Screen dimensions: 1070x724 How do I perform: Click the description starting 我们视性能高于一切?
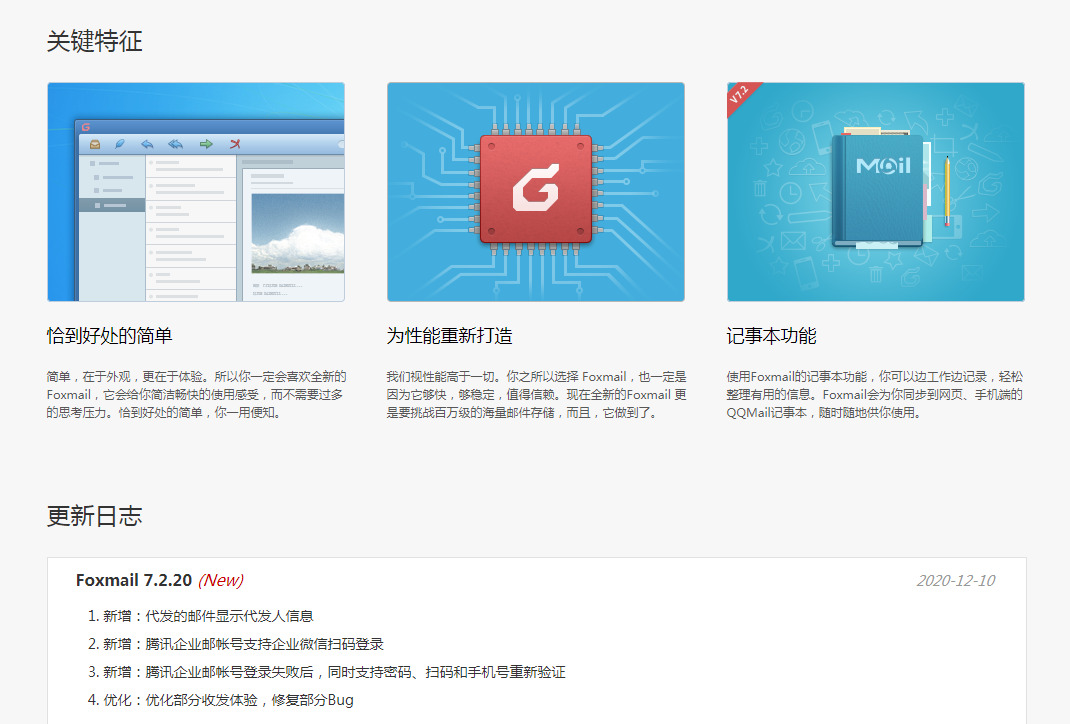tap(536, 394)
